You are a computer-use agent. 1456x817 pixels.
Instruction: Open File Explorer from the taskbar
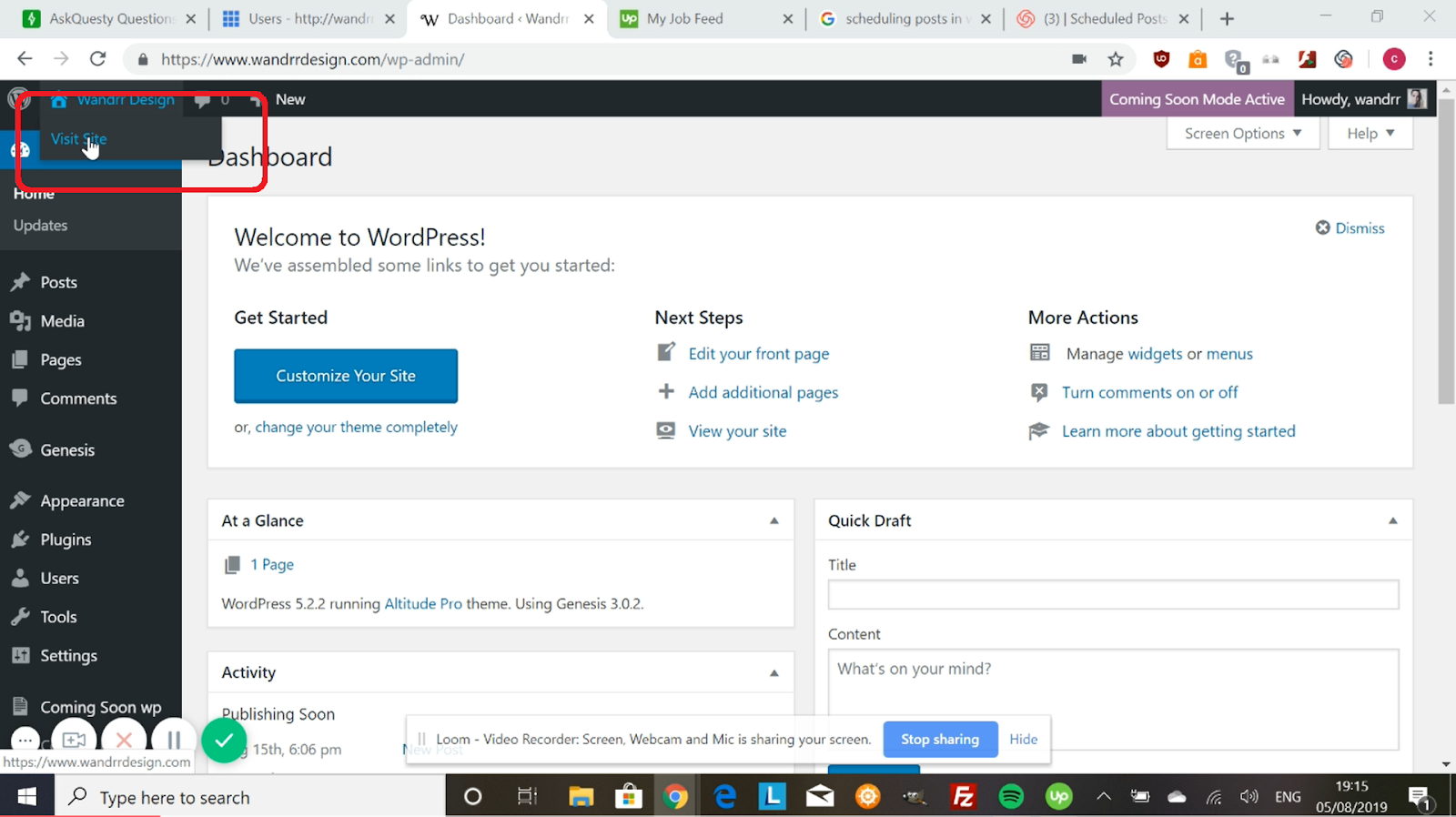(x=581, y=797)
